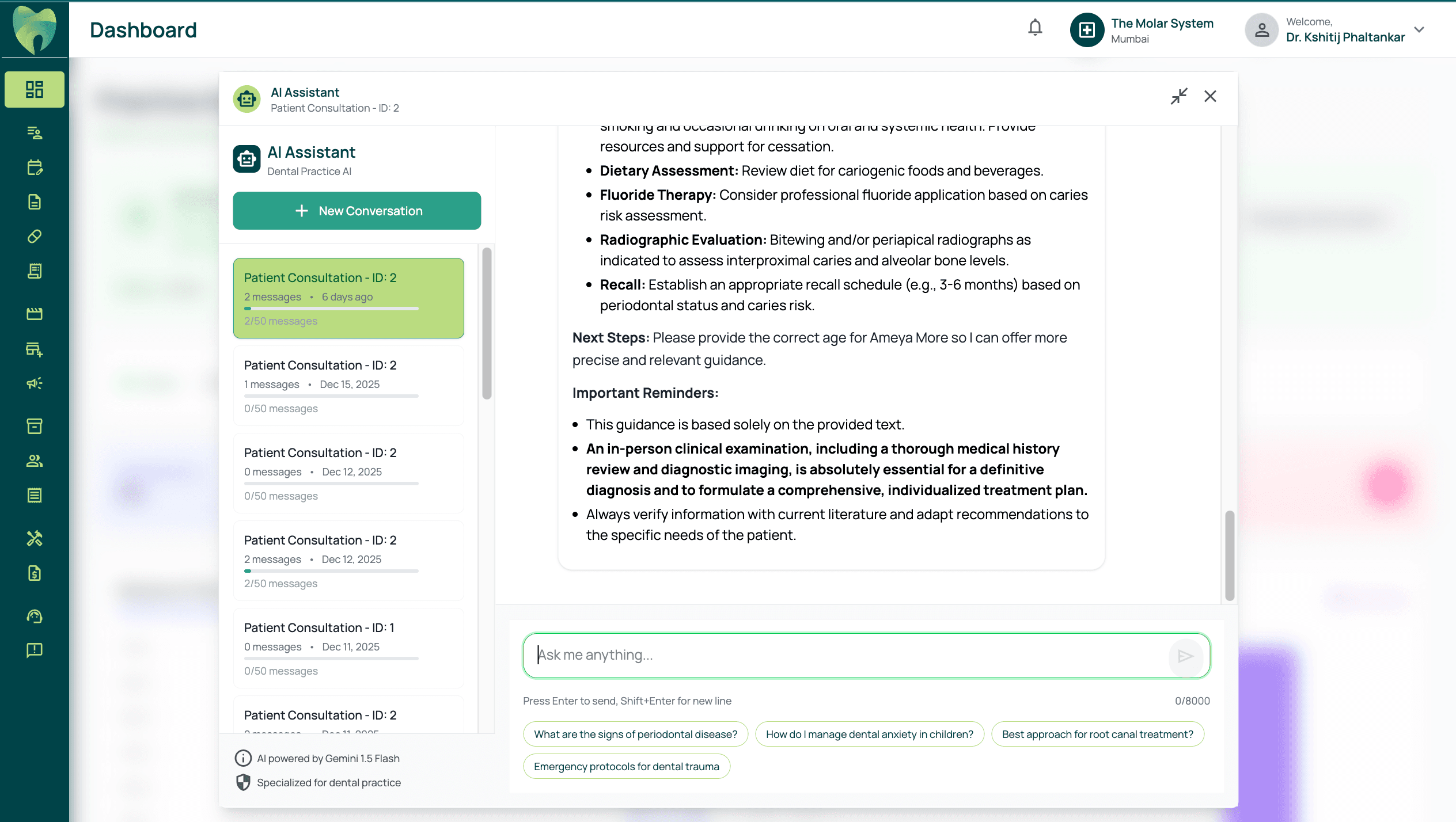Click the send message arrow icon
1456x822 pixels.
(1185, 656)
